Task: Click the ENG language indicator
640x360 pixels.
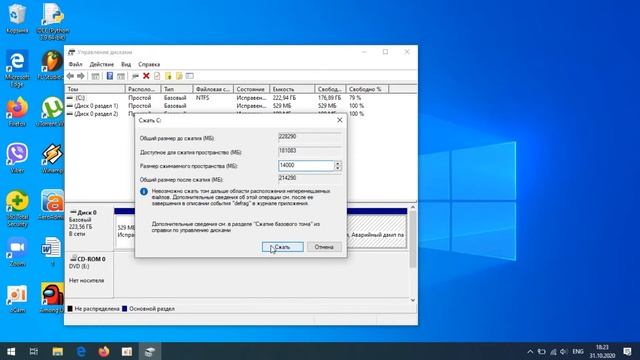Action: [x=578, y=351]
